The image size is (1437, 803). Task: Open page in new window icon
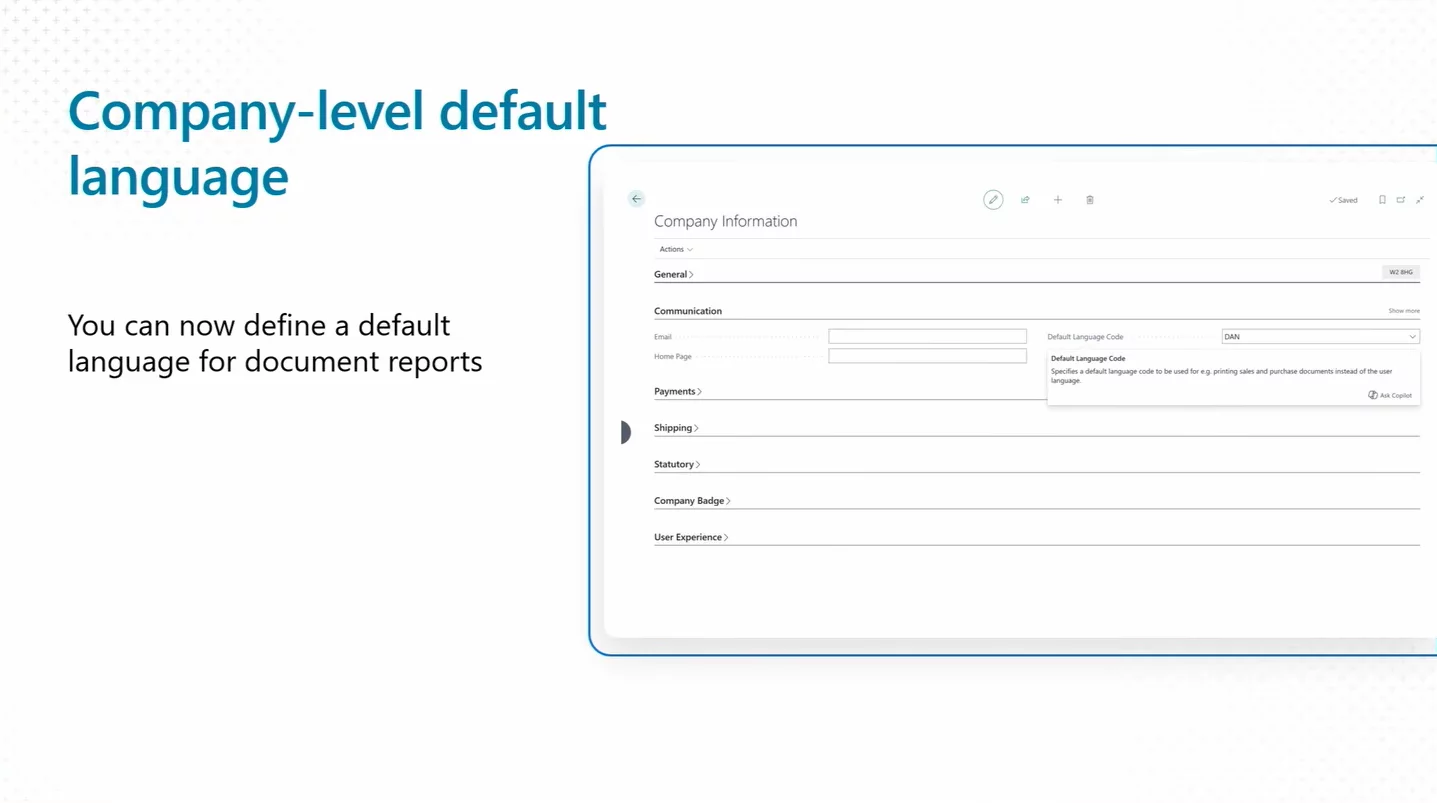(x=1401, y=200)
